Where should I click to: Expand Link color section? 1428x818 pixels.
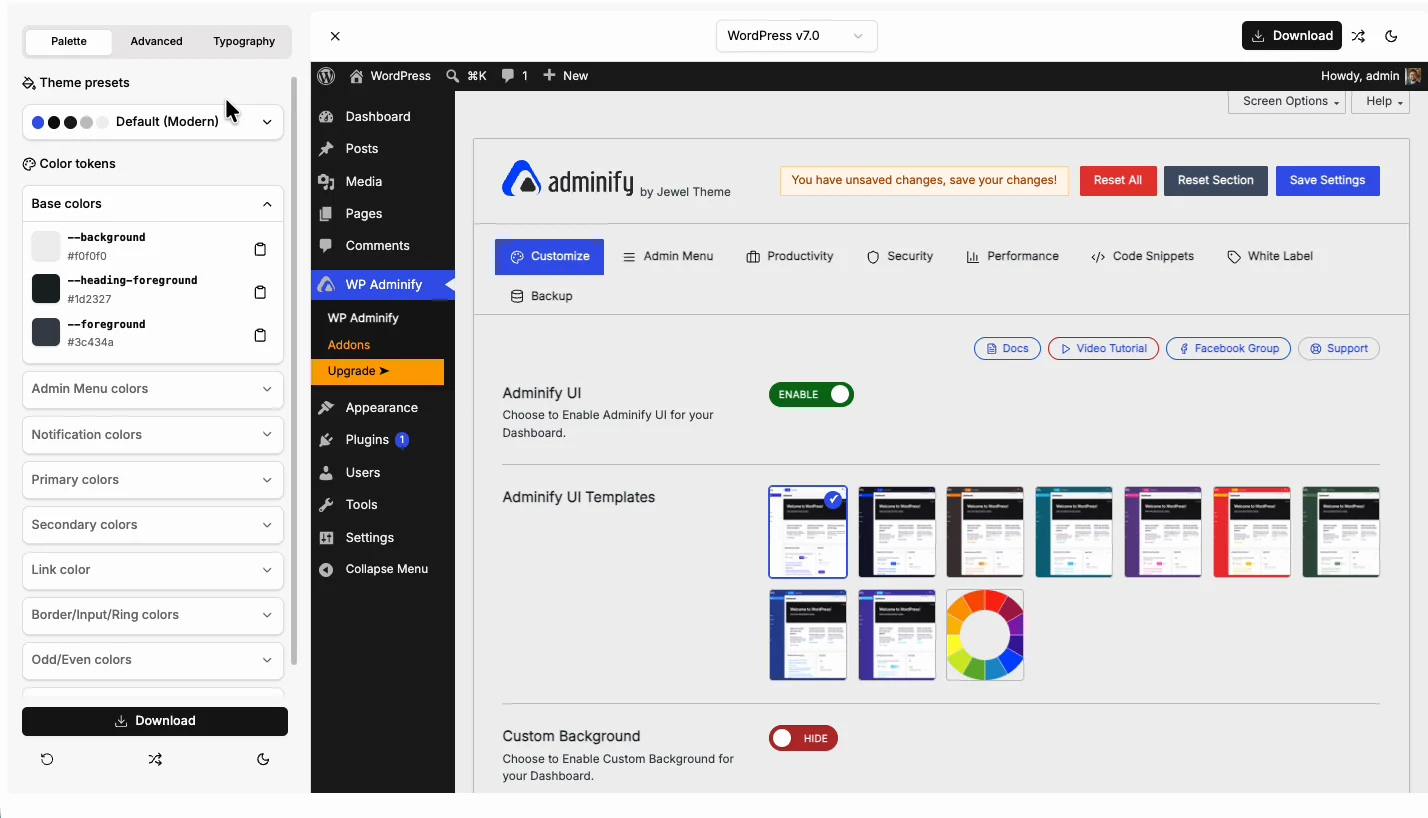point(153,570)
